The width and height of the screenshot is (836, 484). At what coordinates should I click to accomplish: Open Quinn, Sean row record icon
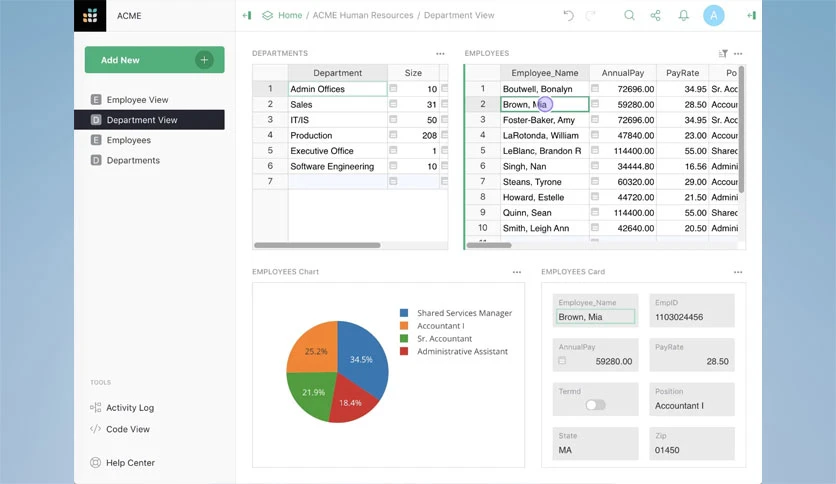[595, 212]
